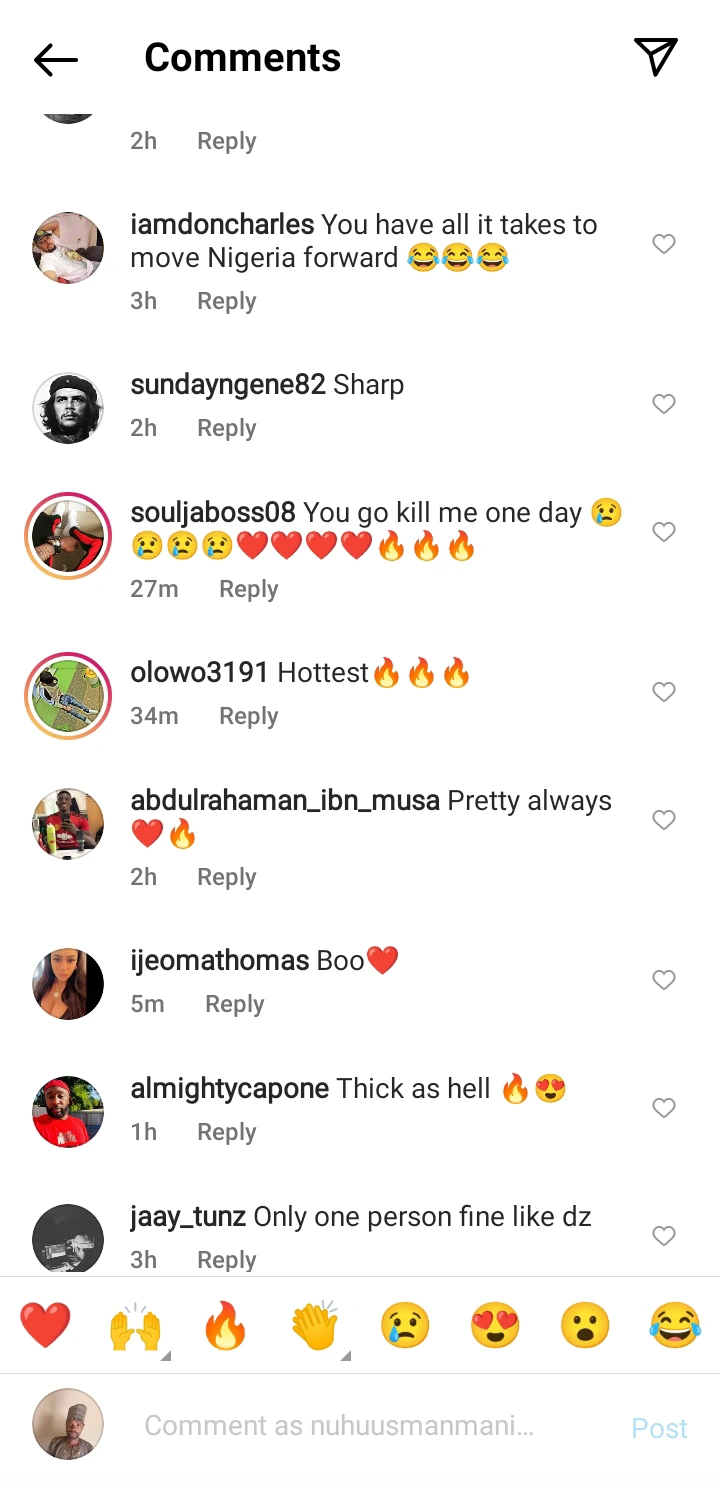The height and width of the screenshot is (1485, 720).
Task: Select the raised hands emoji reaction
Action: point(135,1324)
